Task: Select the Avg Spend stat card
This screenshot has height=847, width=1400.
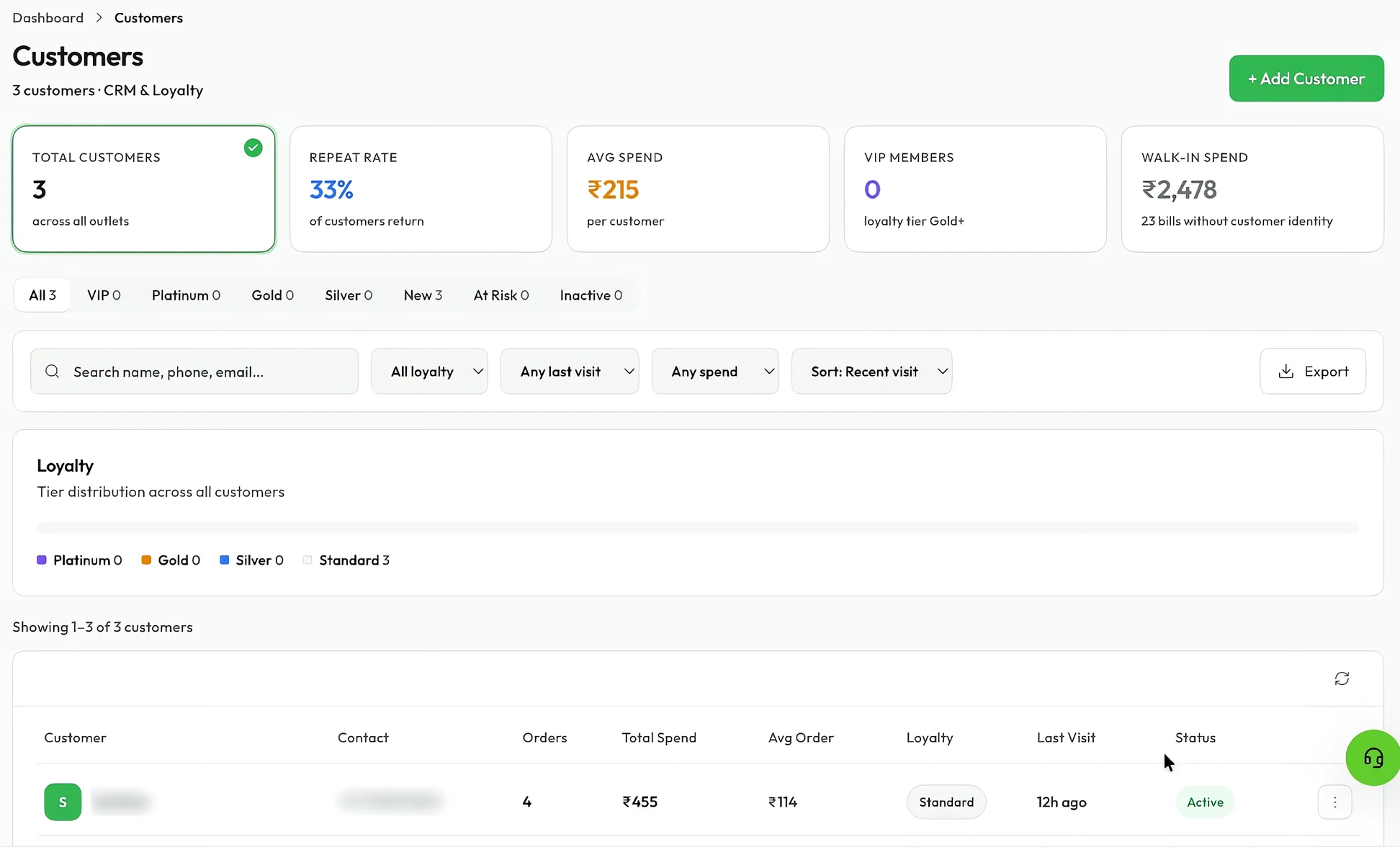Action: [x=698, y=189]
